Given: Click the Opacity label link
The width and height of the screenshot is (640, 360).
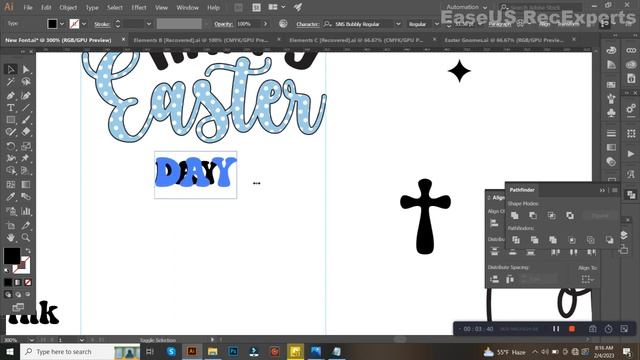Looking at the screenshot, I should tap(223, 24).
